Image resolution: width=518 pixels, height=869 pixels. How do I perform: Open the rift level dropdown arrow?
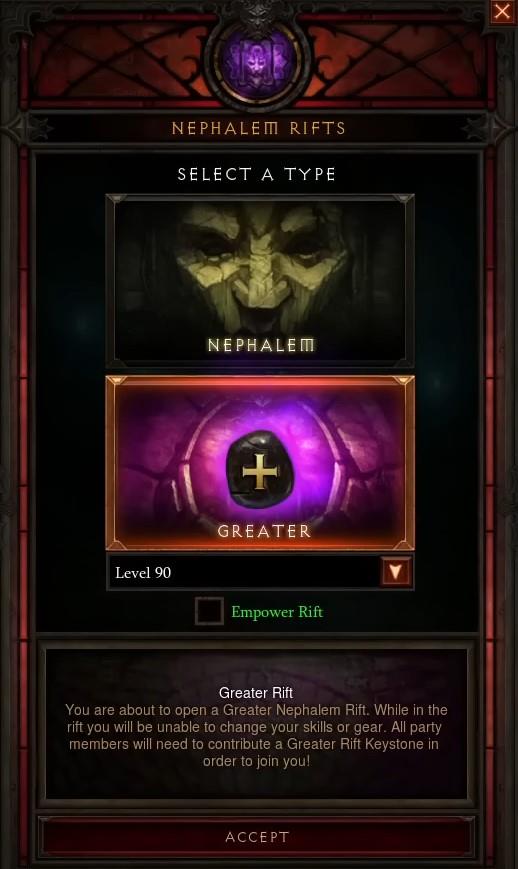[x=396, y=571]
